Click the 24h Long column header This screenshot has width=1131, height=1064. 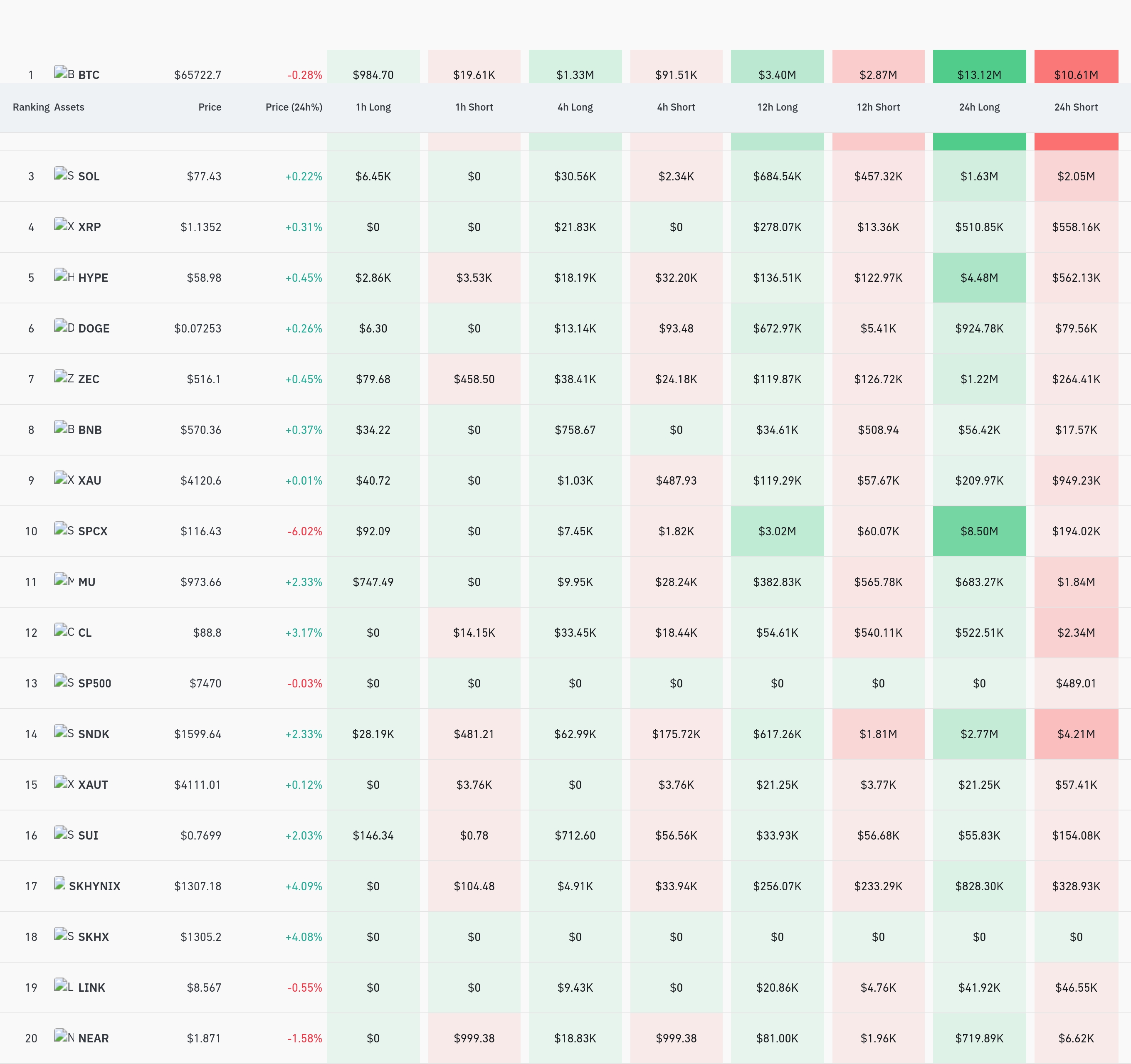pyautogui.click(x=980, y=107)
